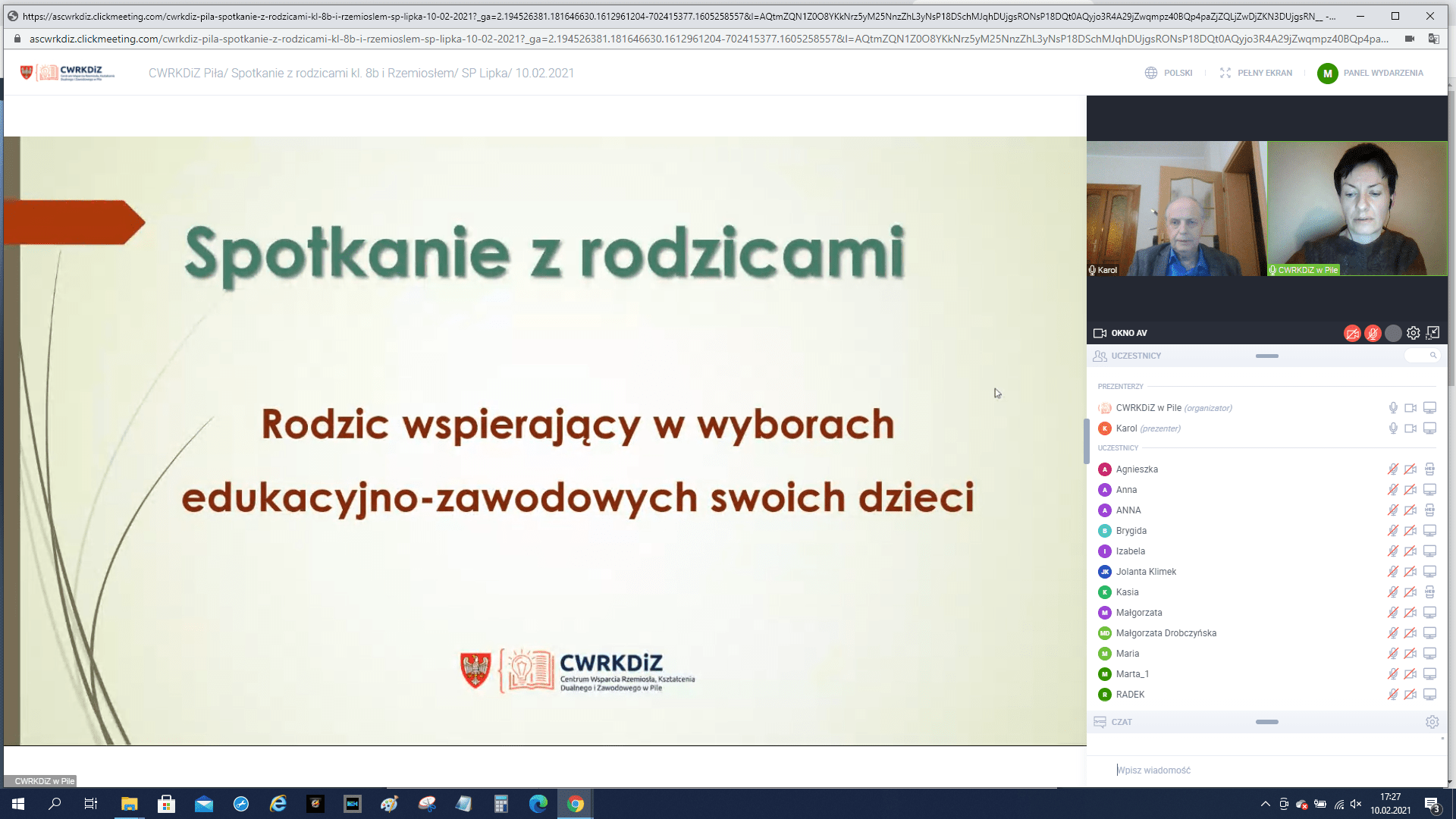
Task: Open AV settings gear icon
Action: point(1414,333)
